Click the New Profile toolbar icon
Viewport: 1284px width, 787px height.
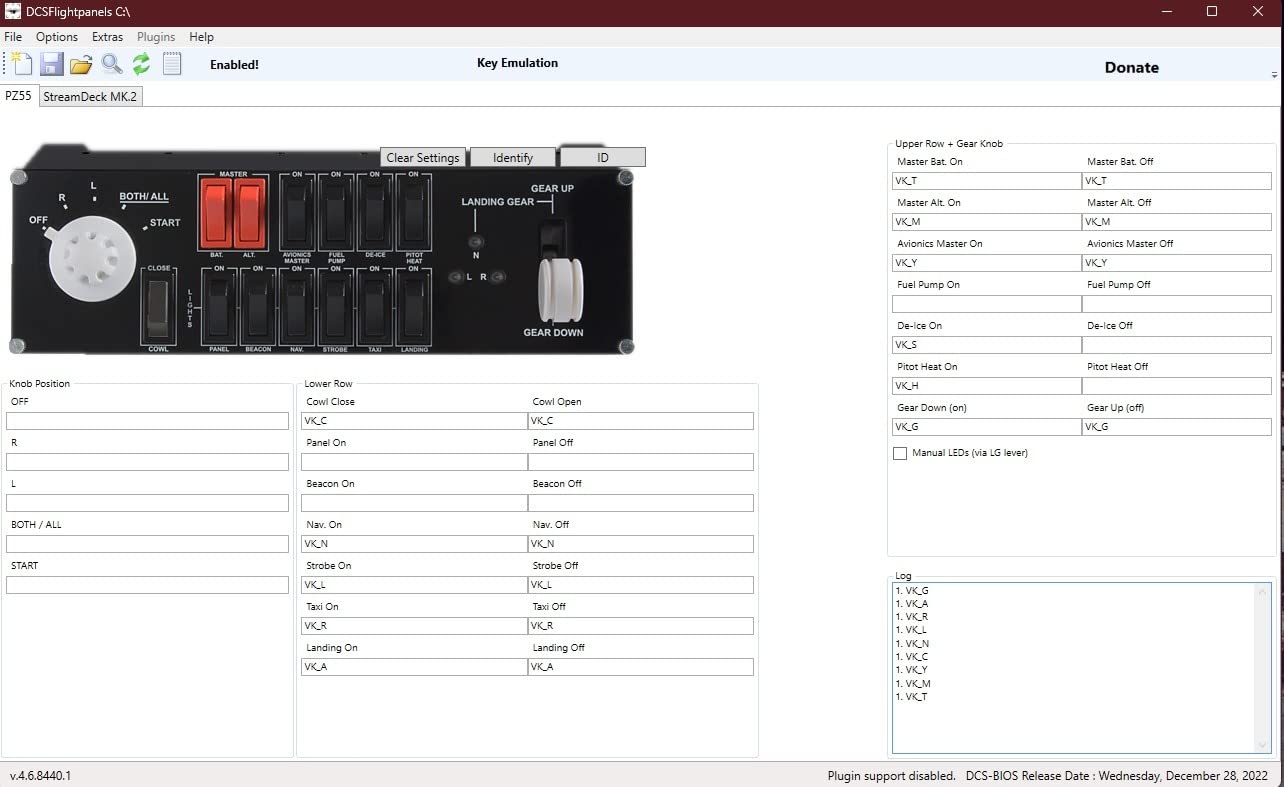point(21,64)
